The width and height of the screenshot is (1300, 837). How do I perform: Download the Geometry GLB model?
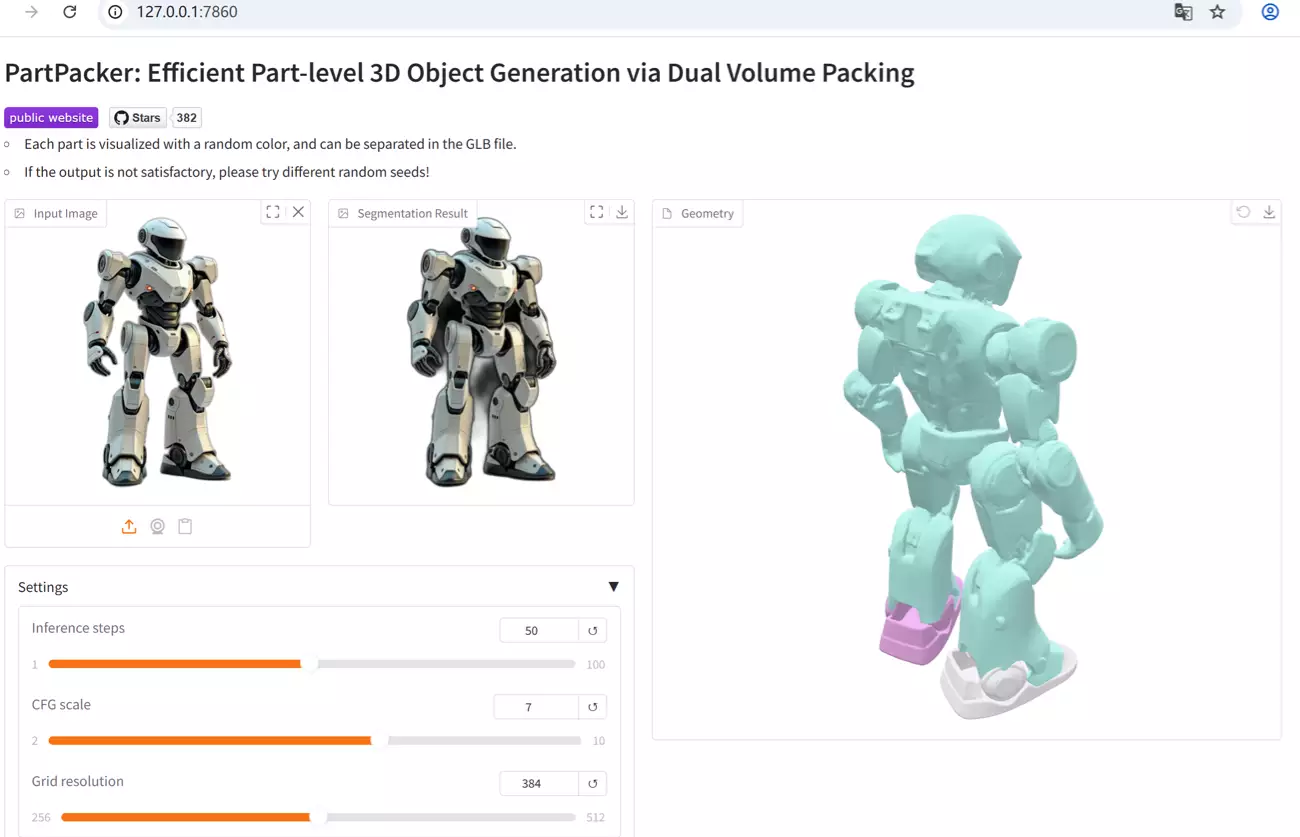(x=1269, y=212)
